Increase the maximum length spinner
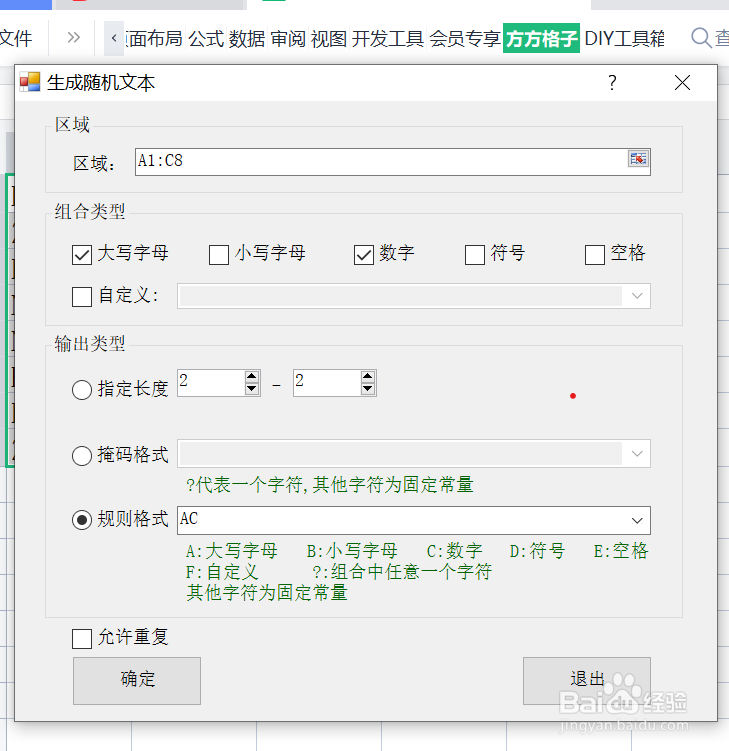729x751 pixels. point(367,376)
